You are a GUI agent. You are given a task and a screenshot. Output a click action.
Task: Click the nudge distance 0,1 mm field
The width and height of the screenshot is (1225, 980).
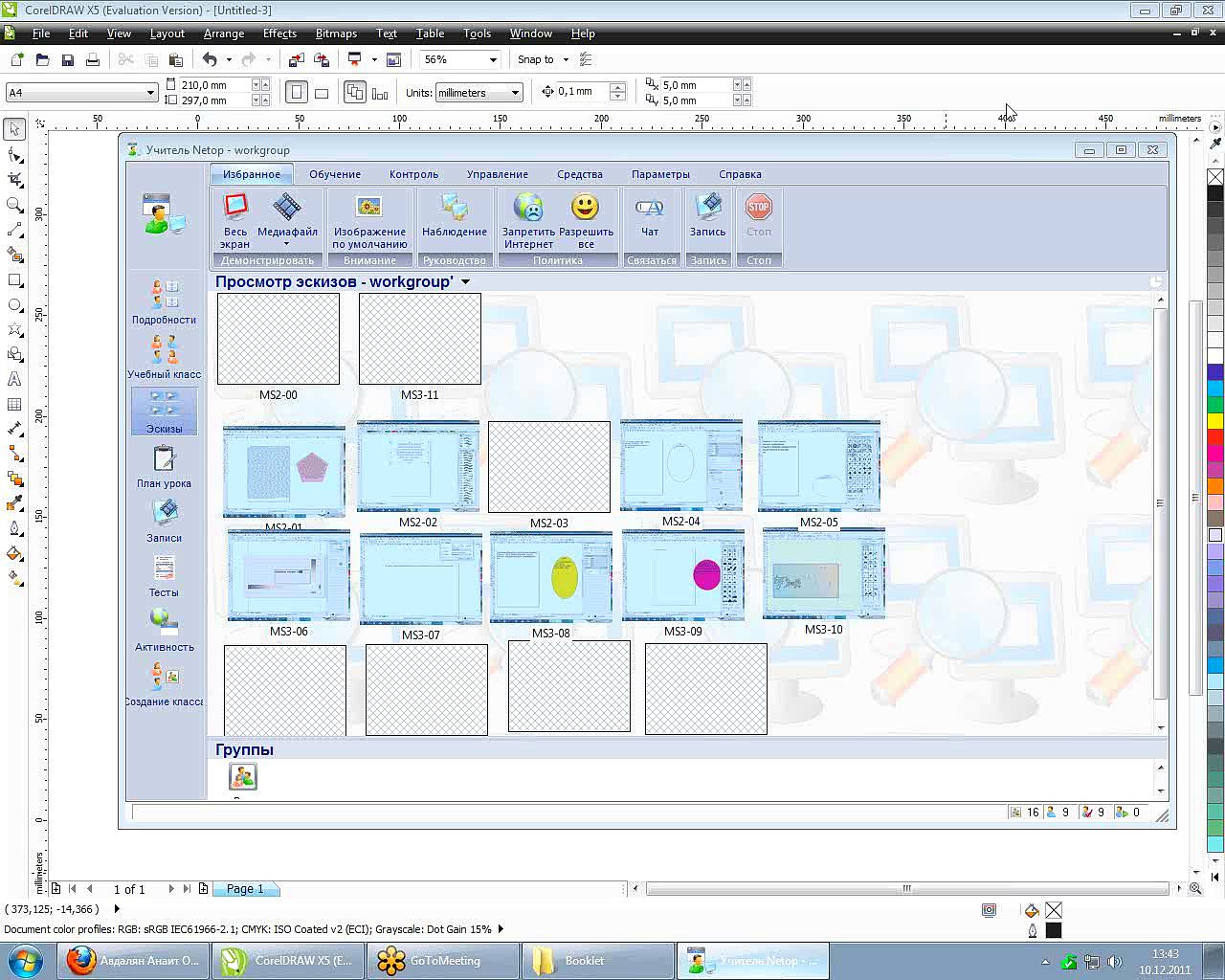(x=583, y=92)
